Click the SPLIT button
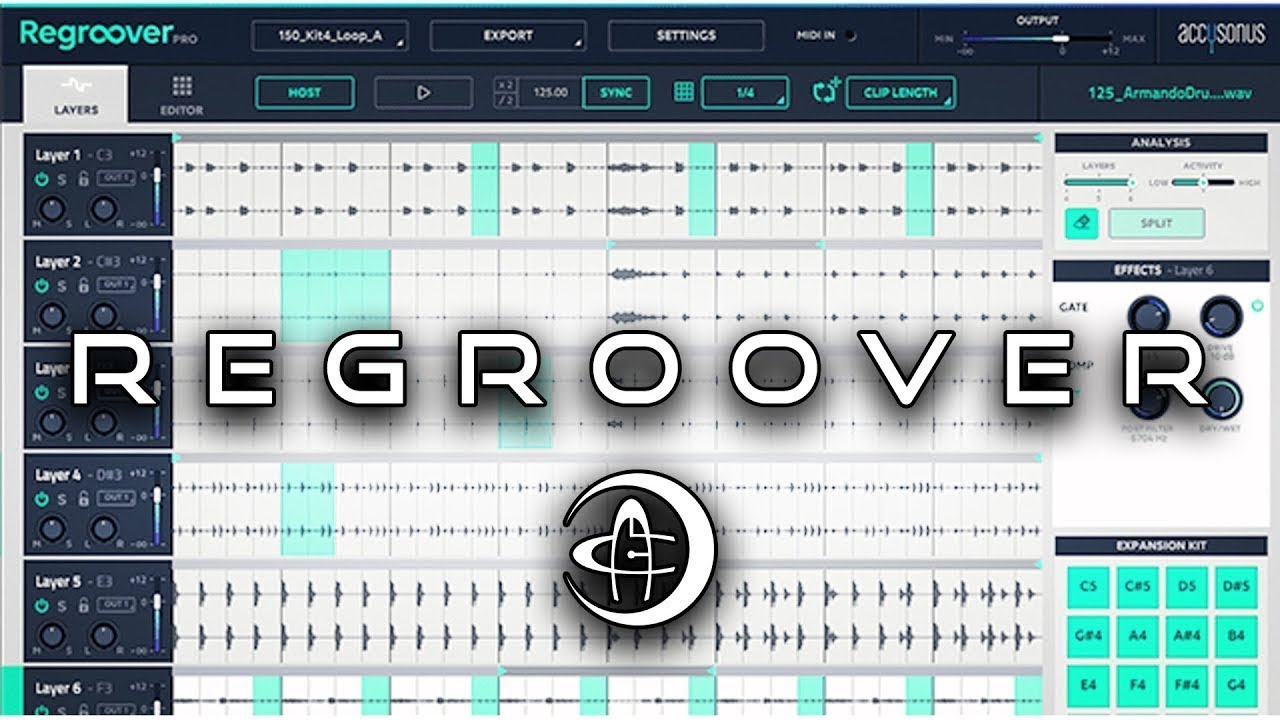The image size is (1280, 720). 1156,223
